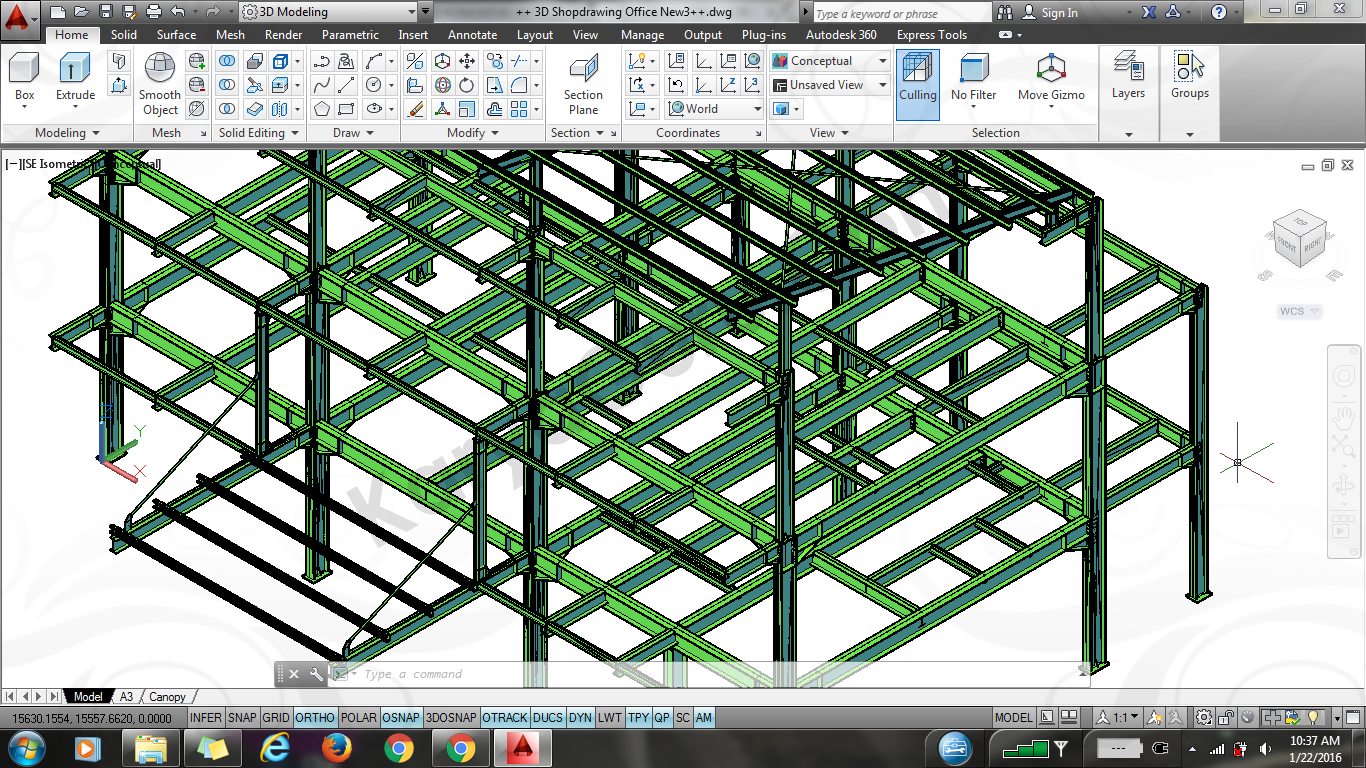Switch to the Annotate ribbon tab
This screenshot has width=1366, height=768.
[x=472, y=35]
